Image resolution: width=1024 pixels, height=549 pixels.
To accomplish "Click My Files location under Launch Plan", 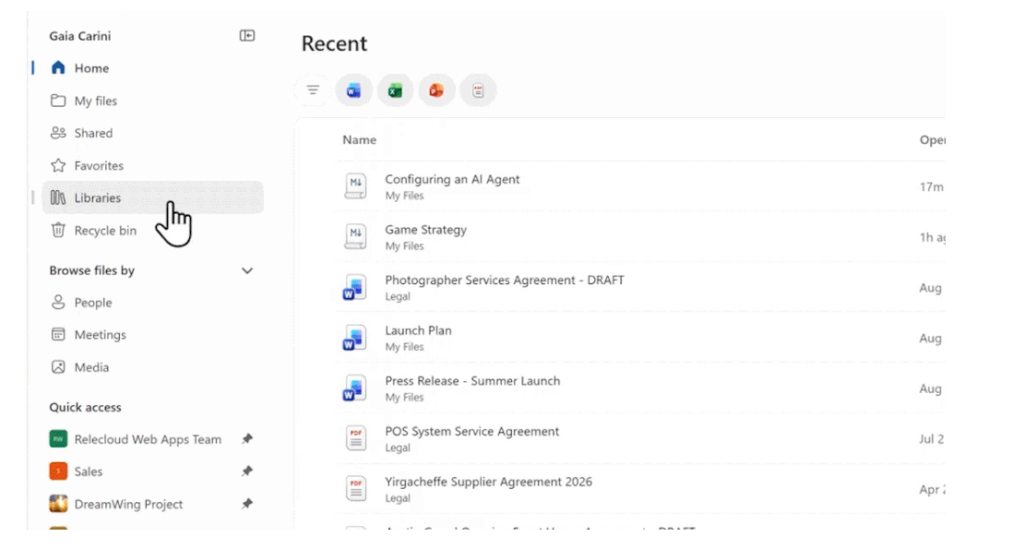I will pyautogui.click(x=404, y=347).
